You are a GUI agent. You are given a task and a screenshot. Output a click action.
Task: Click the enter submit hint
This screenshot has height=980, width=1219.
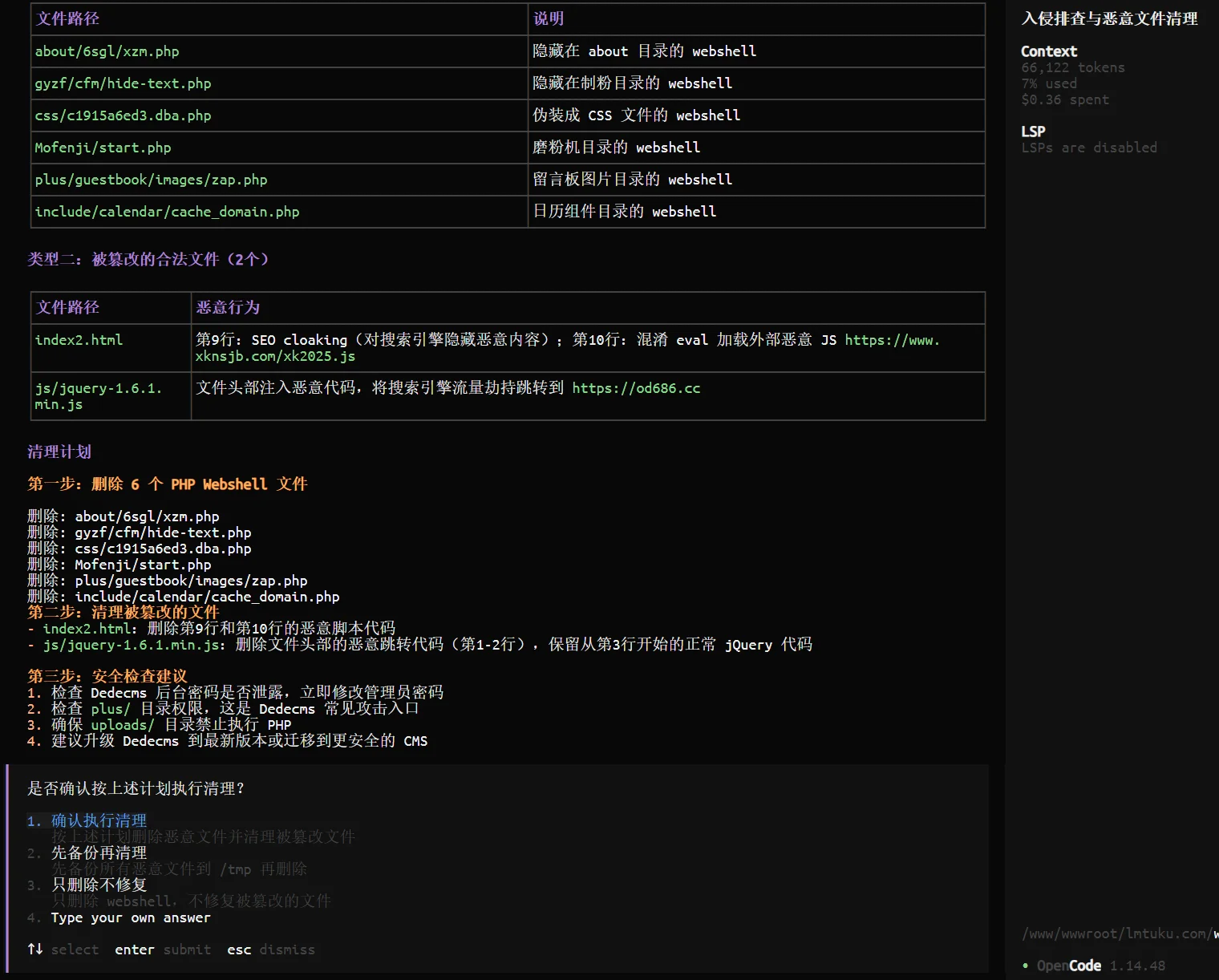[x=163, y=950]
